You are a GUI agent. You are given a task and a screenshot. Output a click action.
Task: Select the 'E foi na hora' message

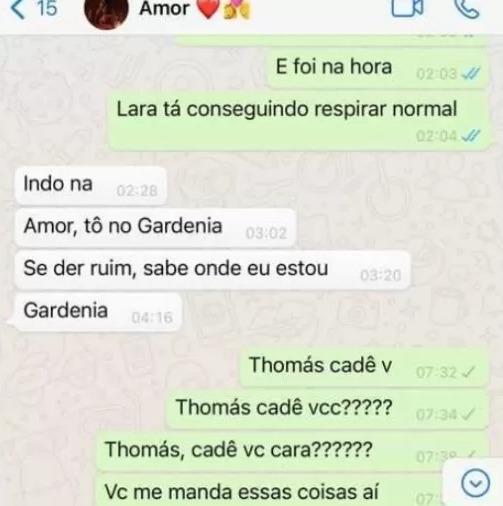coord(378,68)
